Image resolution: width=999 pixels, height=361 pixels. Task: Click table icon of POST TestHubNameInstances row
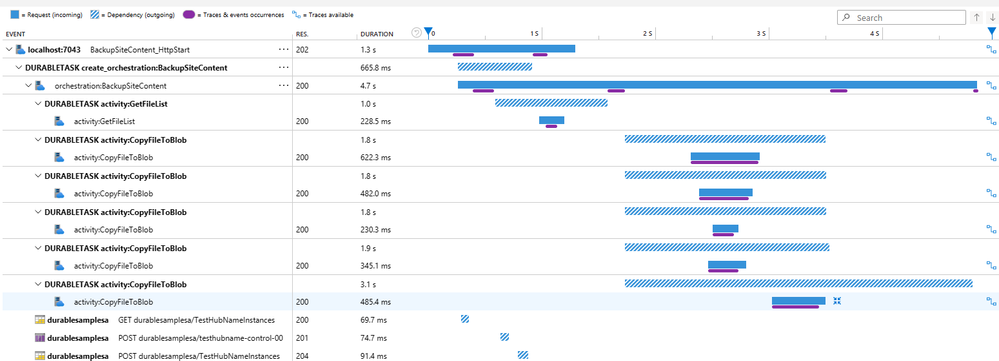[x=40, y=355]
